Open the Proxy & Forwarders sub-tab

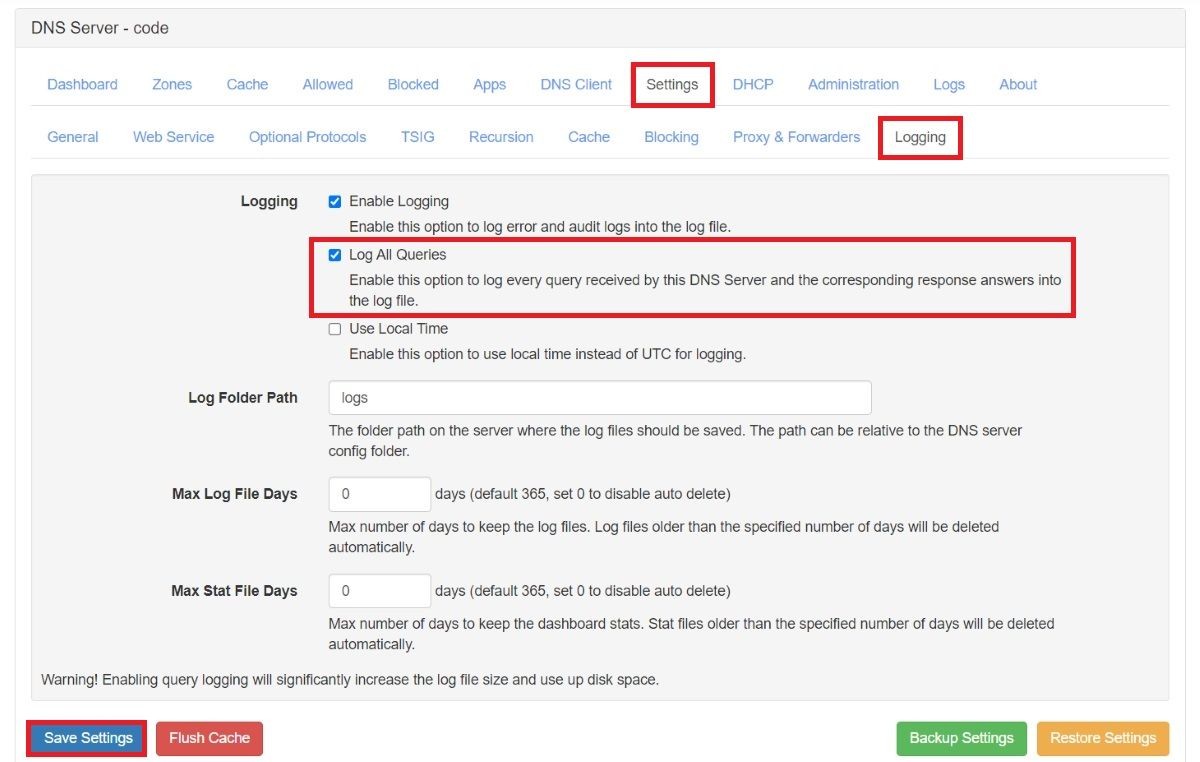click(x=796, y=137)
